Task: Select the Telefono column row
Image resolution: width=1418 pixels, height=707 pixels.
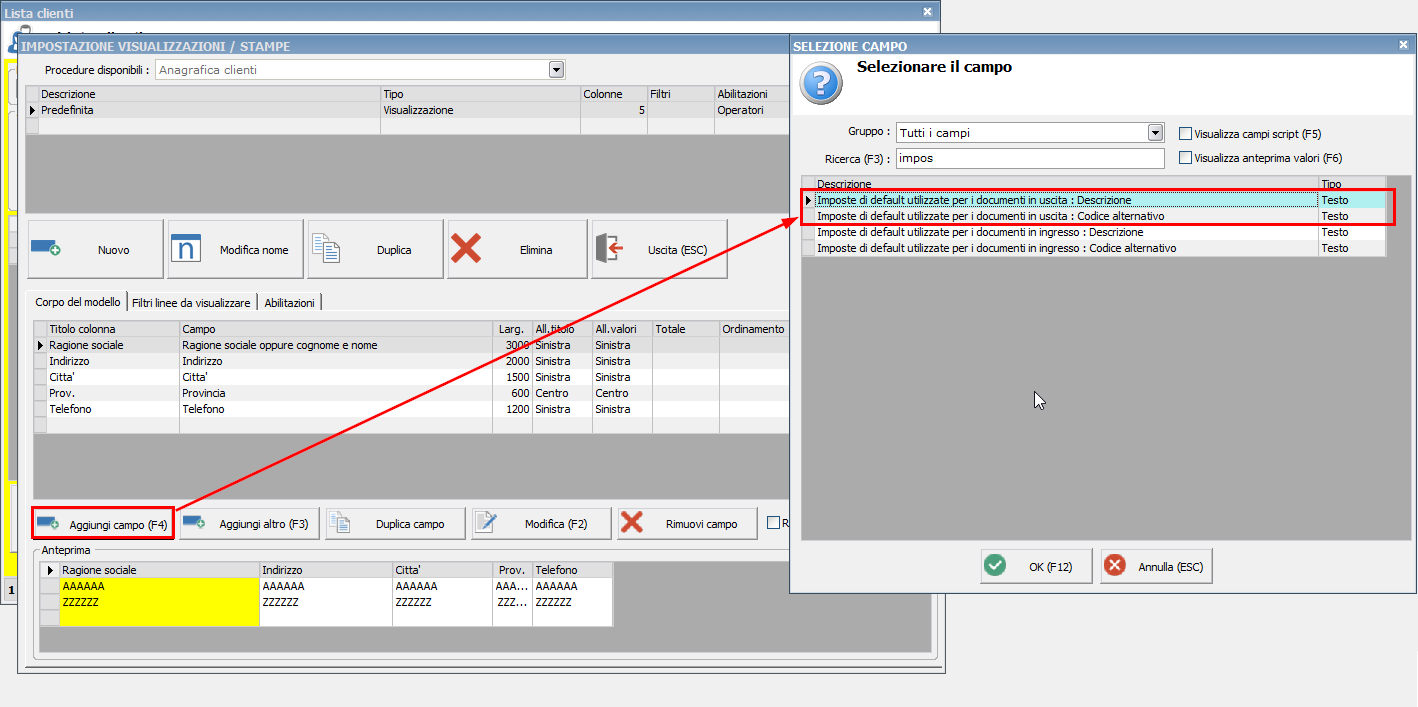Action: pyautogui.click(x=412, y=409)
